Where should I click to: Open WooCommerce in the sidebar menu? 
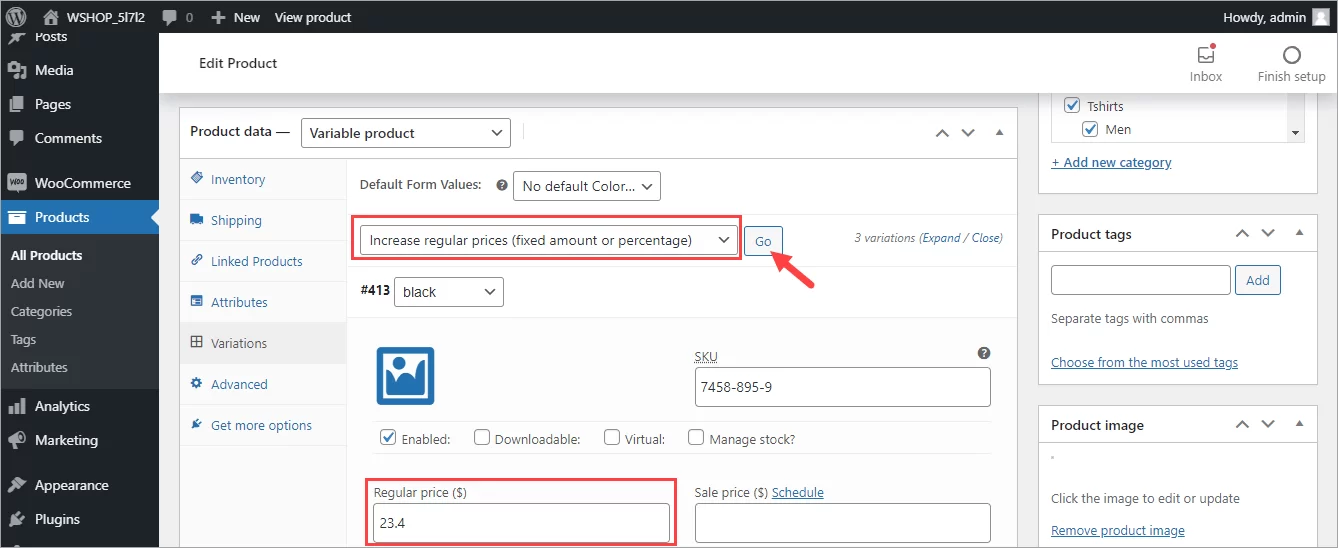[x=82, y=183]
